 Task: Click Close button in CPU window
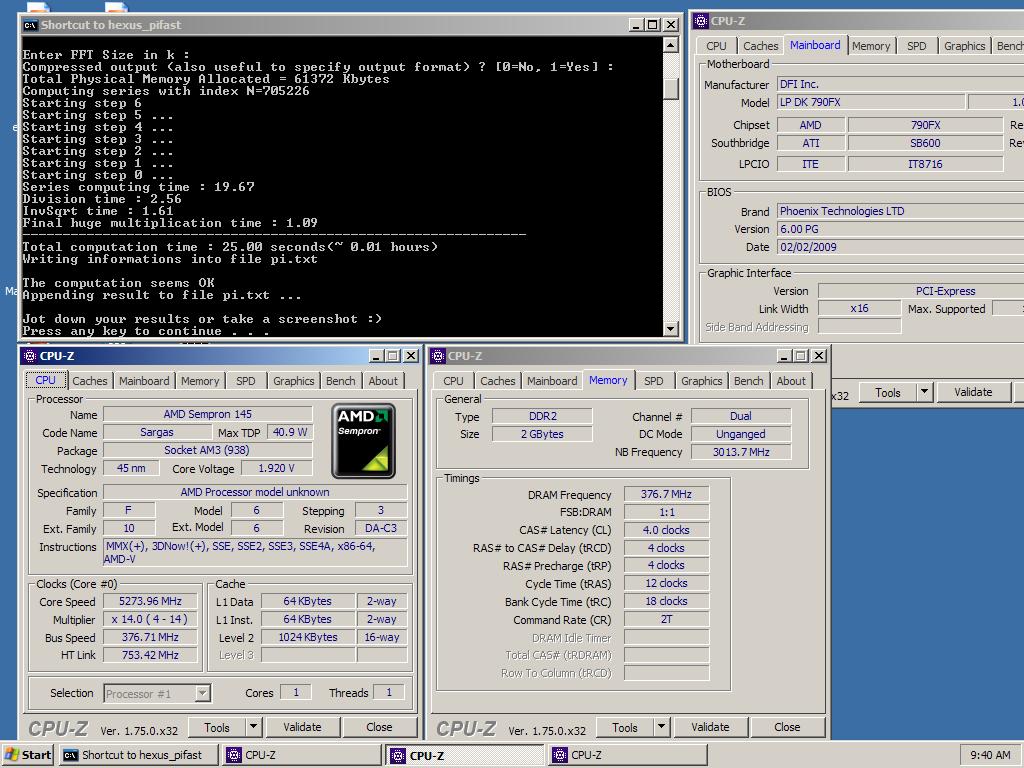(379, 727)
